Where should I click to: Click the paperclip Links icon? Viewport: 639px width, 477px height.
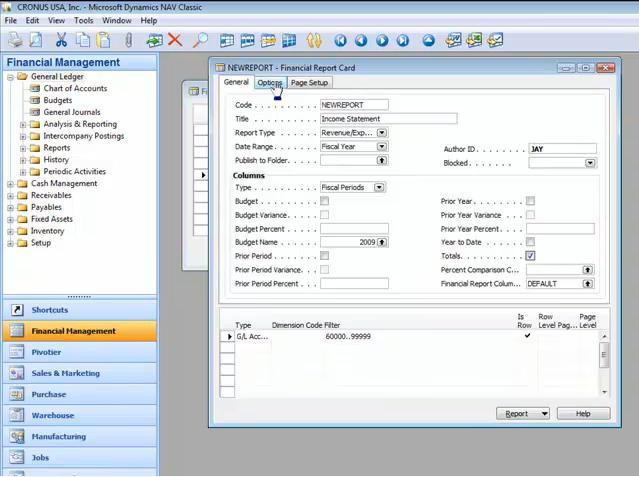(x=128, y=40)
